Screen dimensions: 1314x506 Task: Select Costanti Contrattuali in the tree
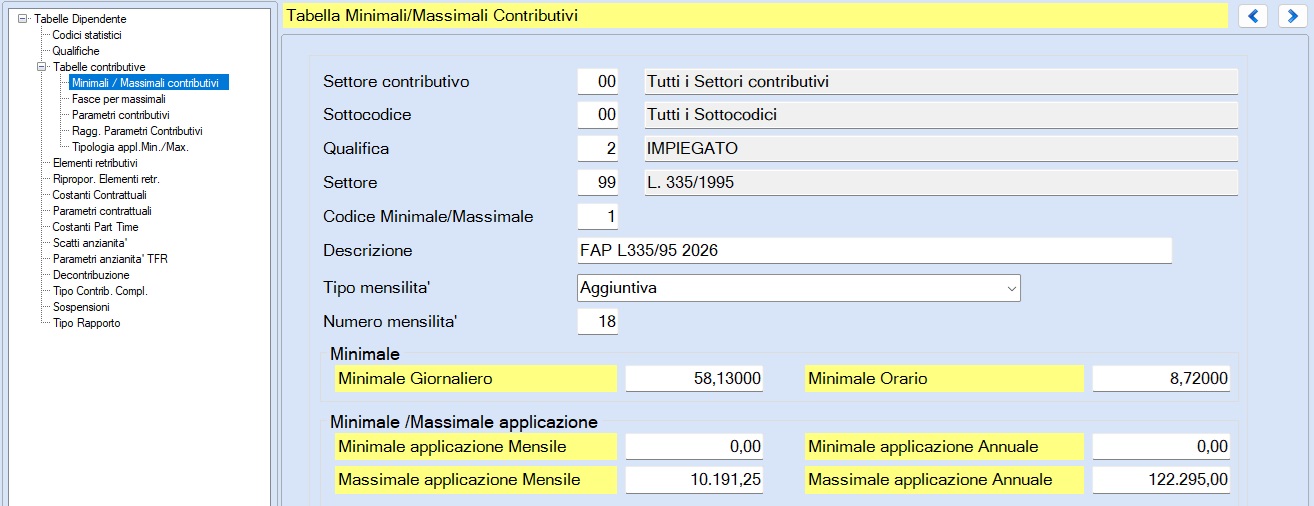point(99,195)
